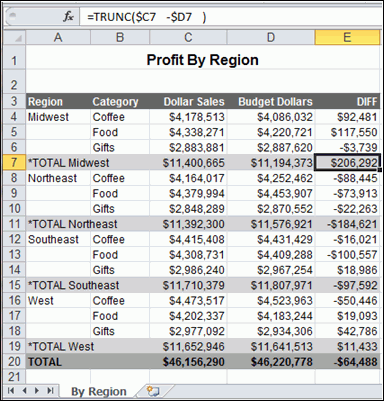Image resolution: width=384 pixels, height=401 pixels.
Task: Select cell with $4,453,907
Action: click(271, 193)
